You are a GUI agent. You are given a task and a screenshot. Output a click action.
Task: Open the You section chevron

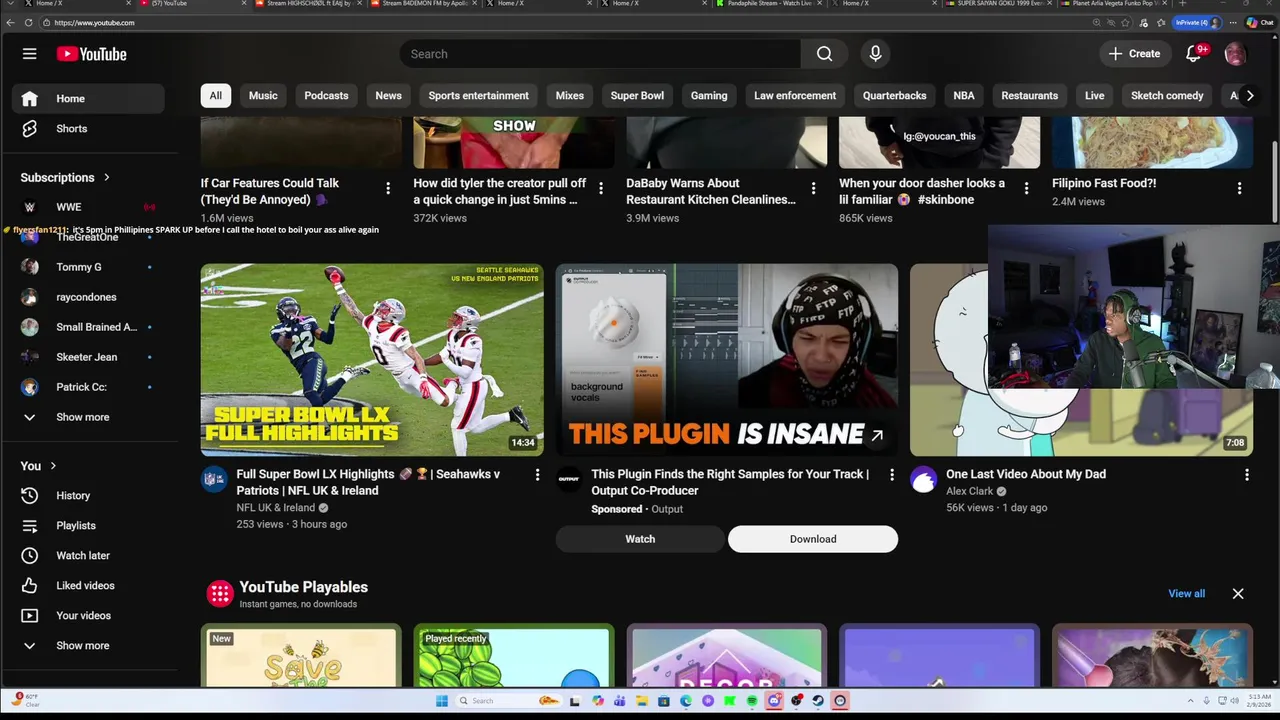[x=53, y=466]
